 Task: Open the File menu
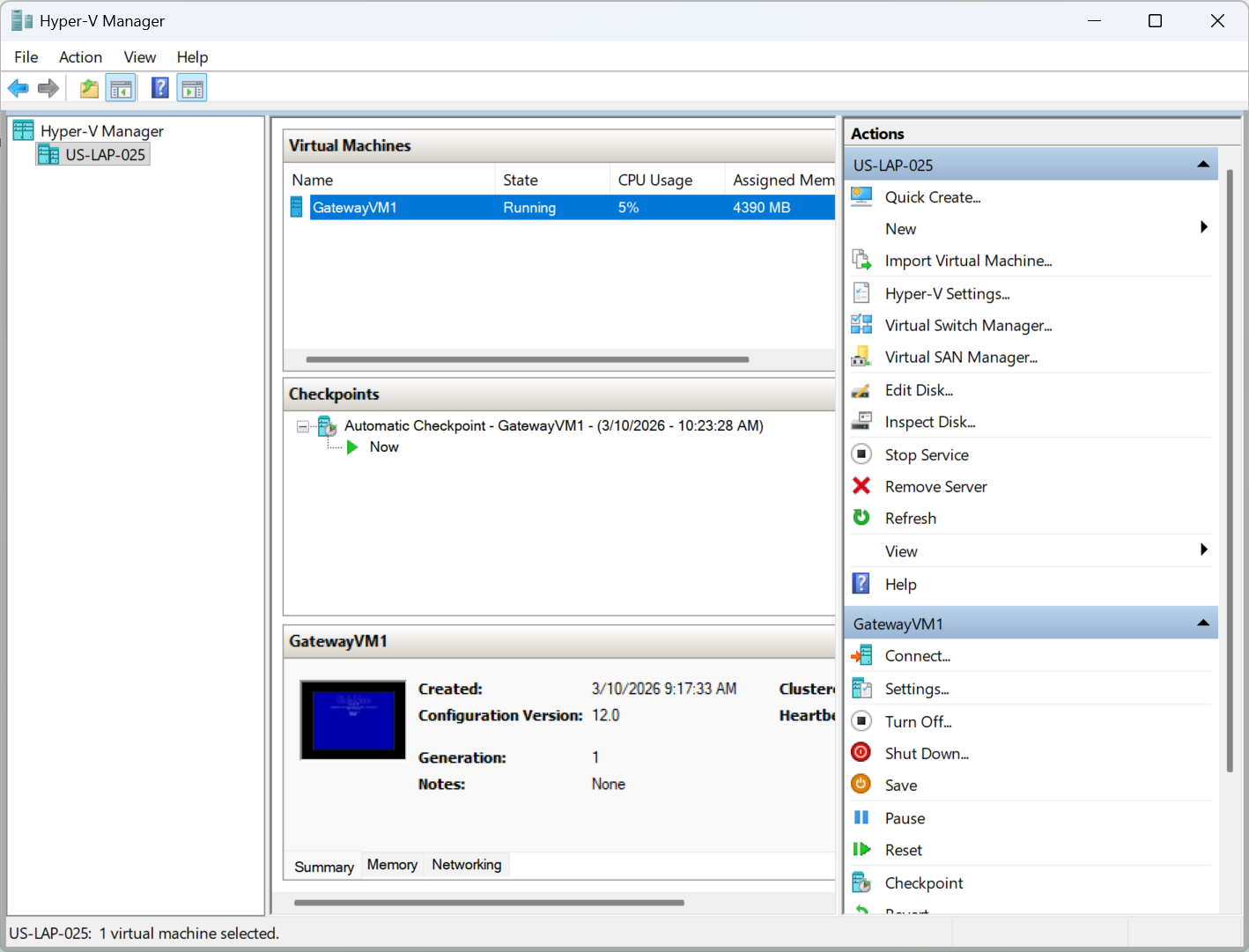[x=26, y=57]
